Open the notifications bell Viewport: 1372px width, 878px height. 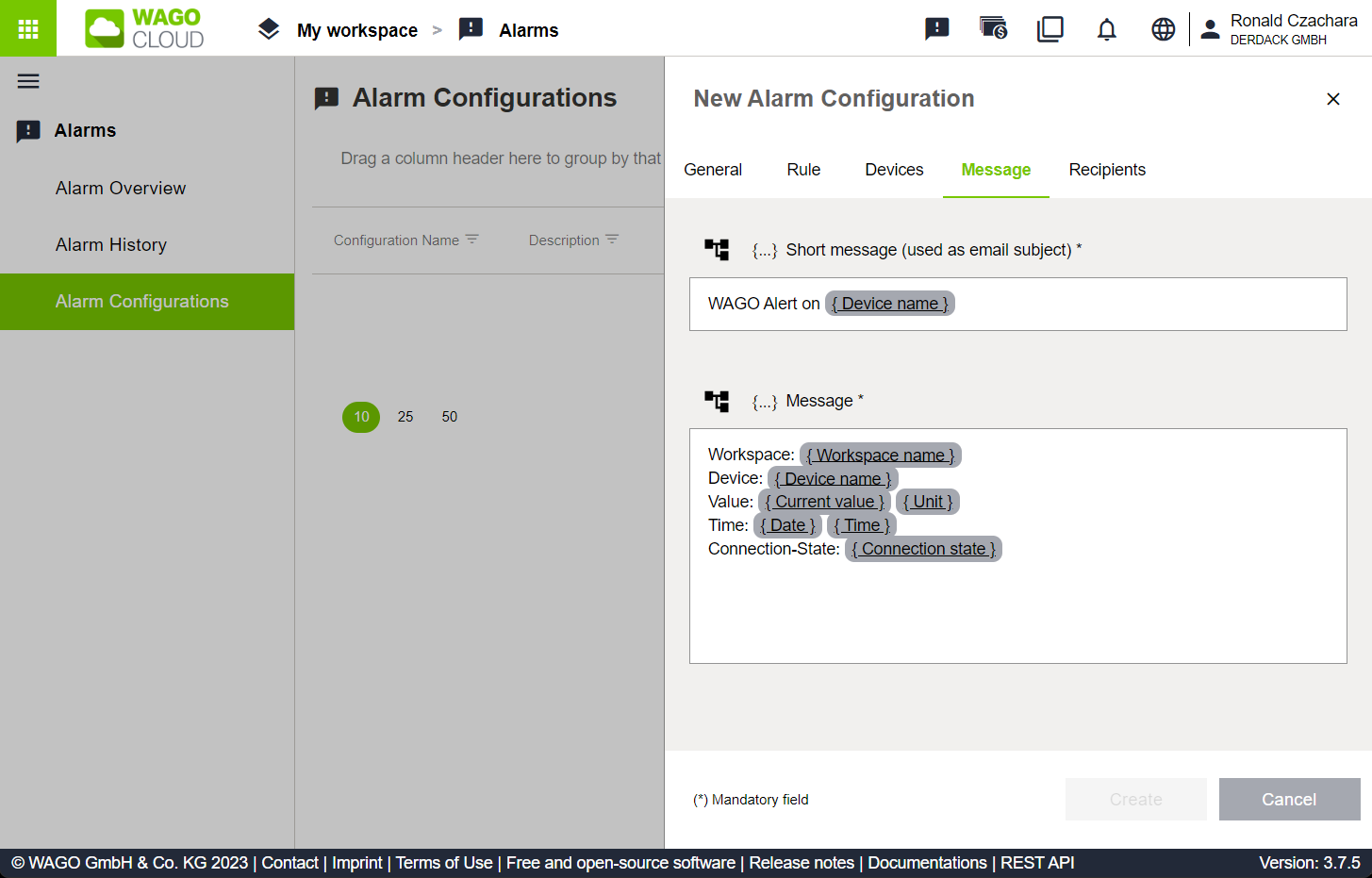pos(1107,29)
